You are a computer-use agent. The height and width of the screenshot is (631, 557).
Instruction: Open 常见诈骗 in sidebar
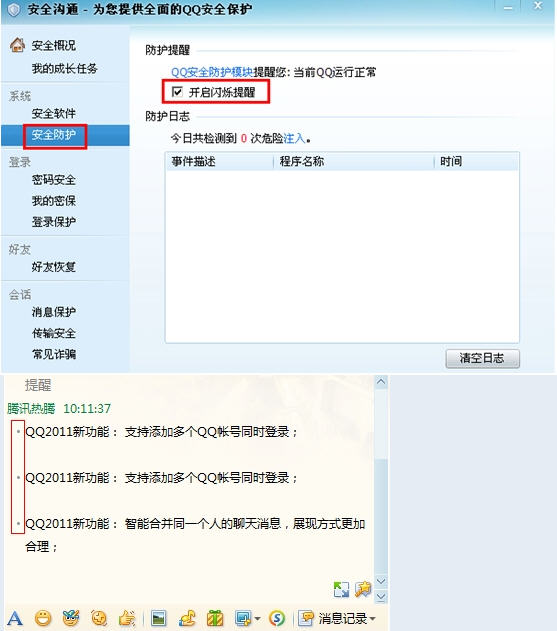[x=54, y=354]
